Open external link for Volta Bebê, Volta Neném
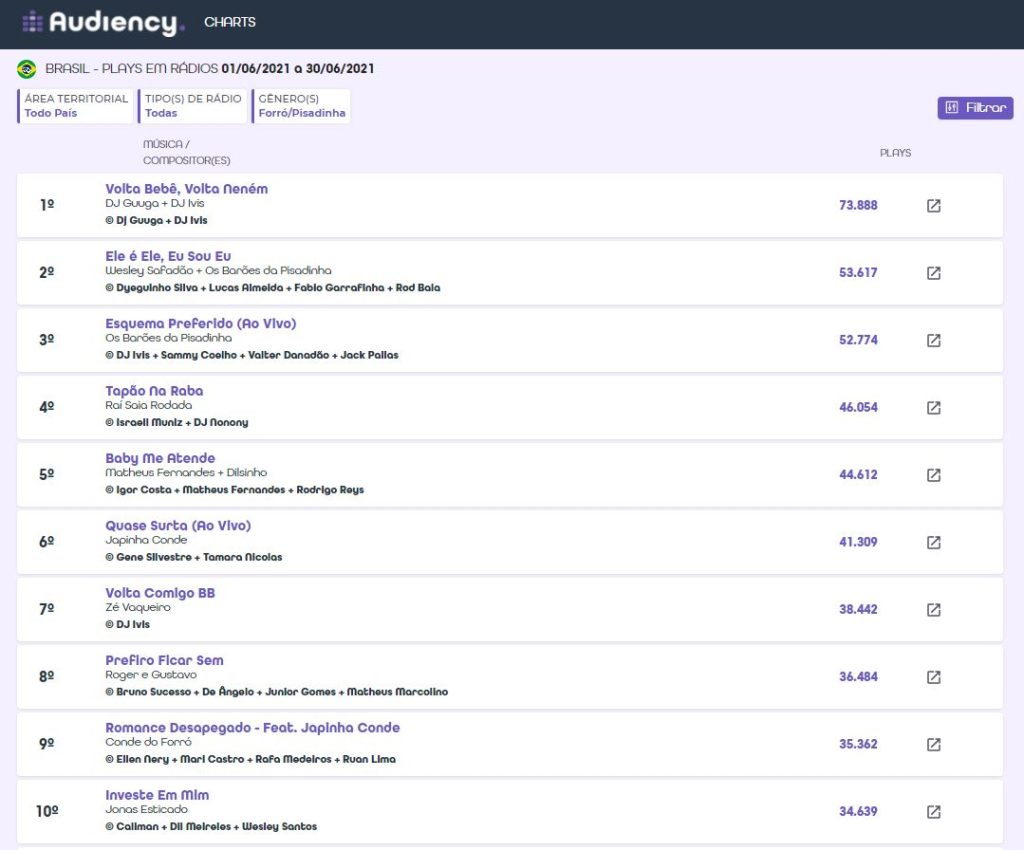This screenshot has height=850, width=1024. click(934, 206)
